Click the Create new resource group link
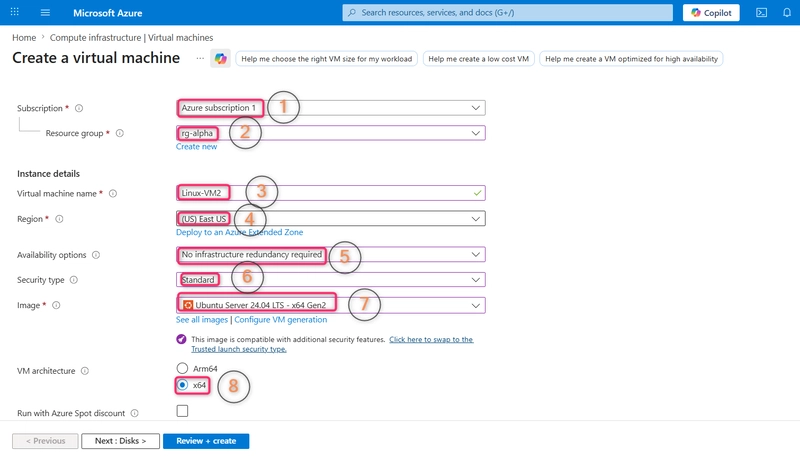Screen dimensions: 800x459 (x=196, y=146)
